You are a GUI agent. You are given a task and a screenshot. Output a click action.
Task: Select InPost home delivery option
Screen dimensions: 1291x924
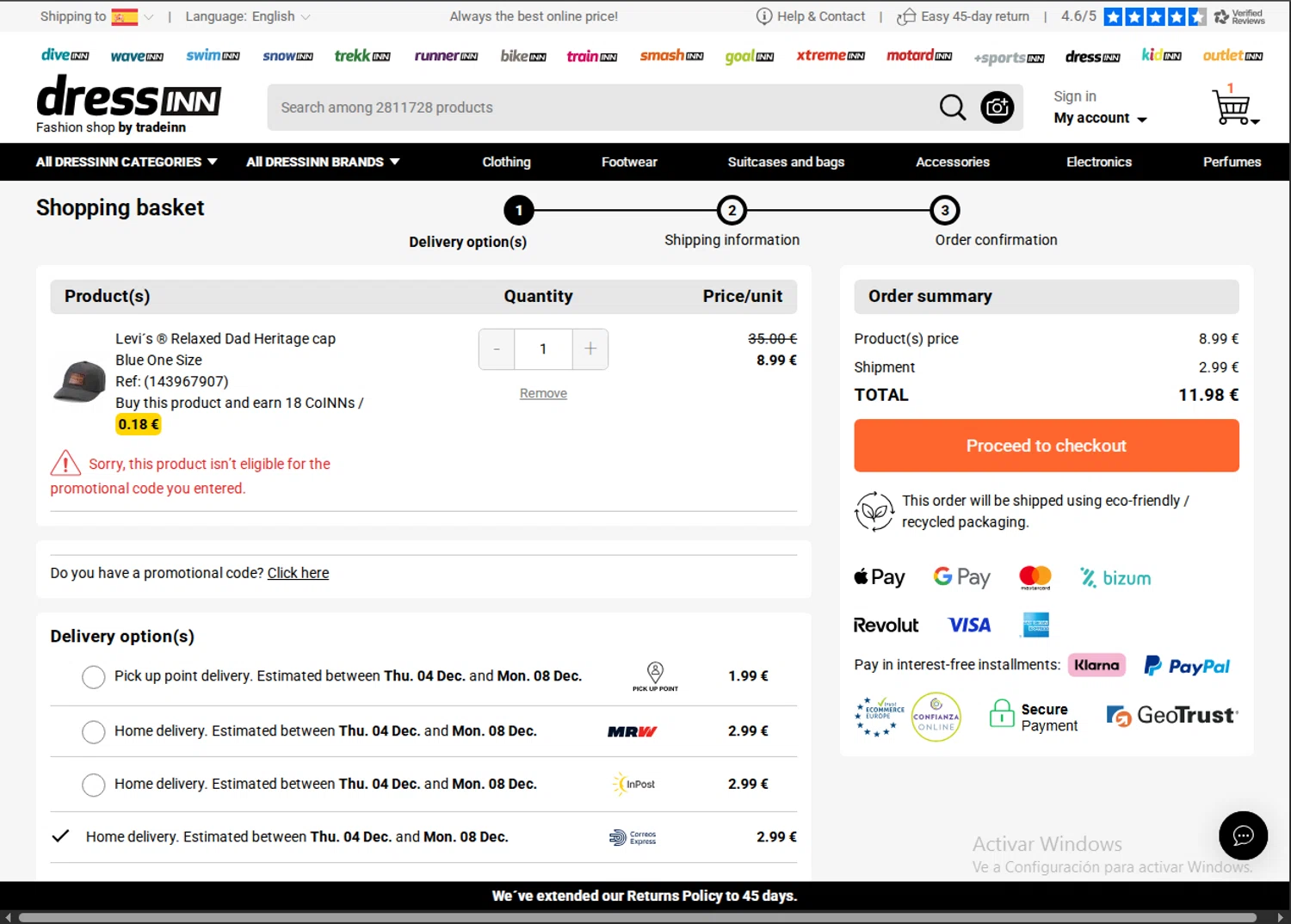tap(93, 785)
